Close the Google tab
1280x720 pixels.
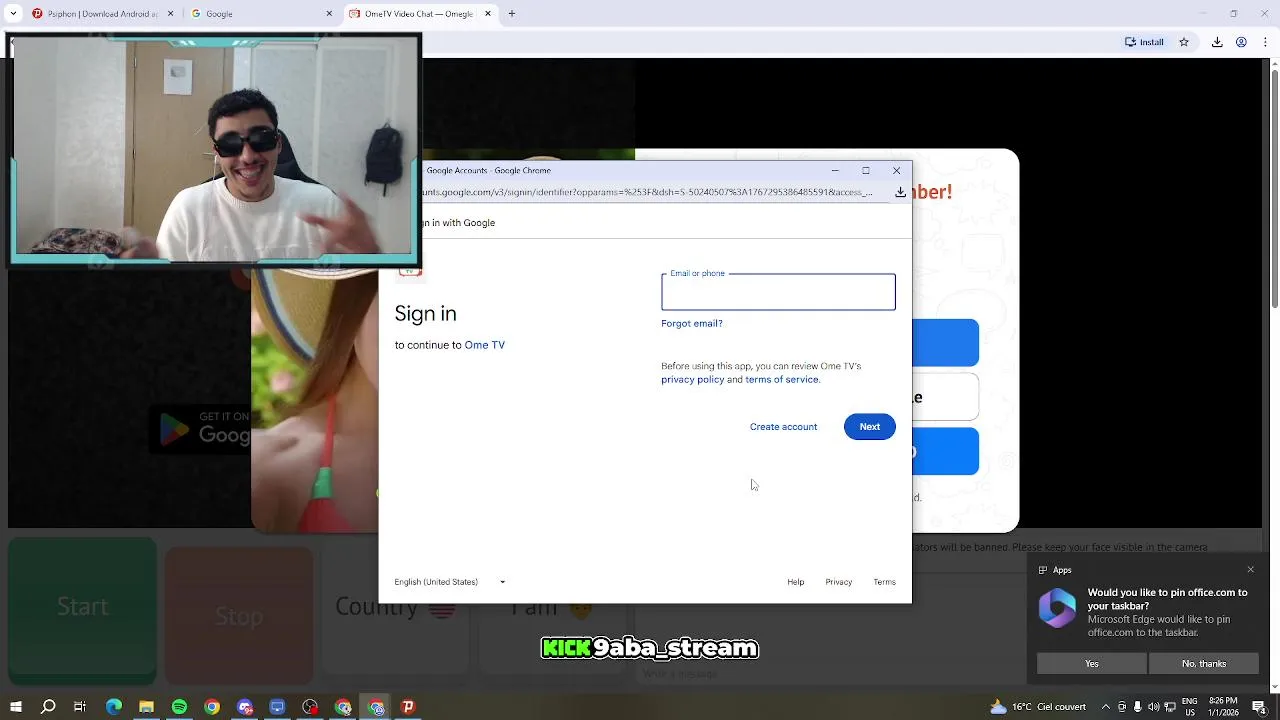click(x=329, y=14)
